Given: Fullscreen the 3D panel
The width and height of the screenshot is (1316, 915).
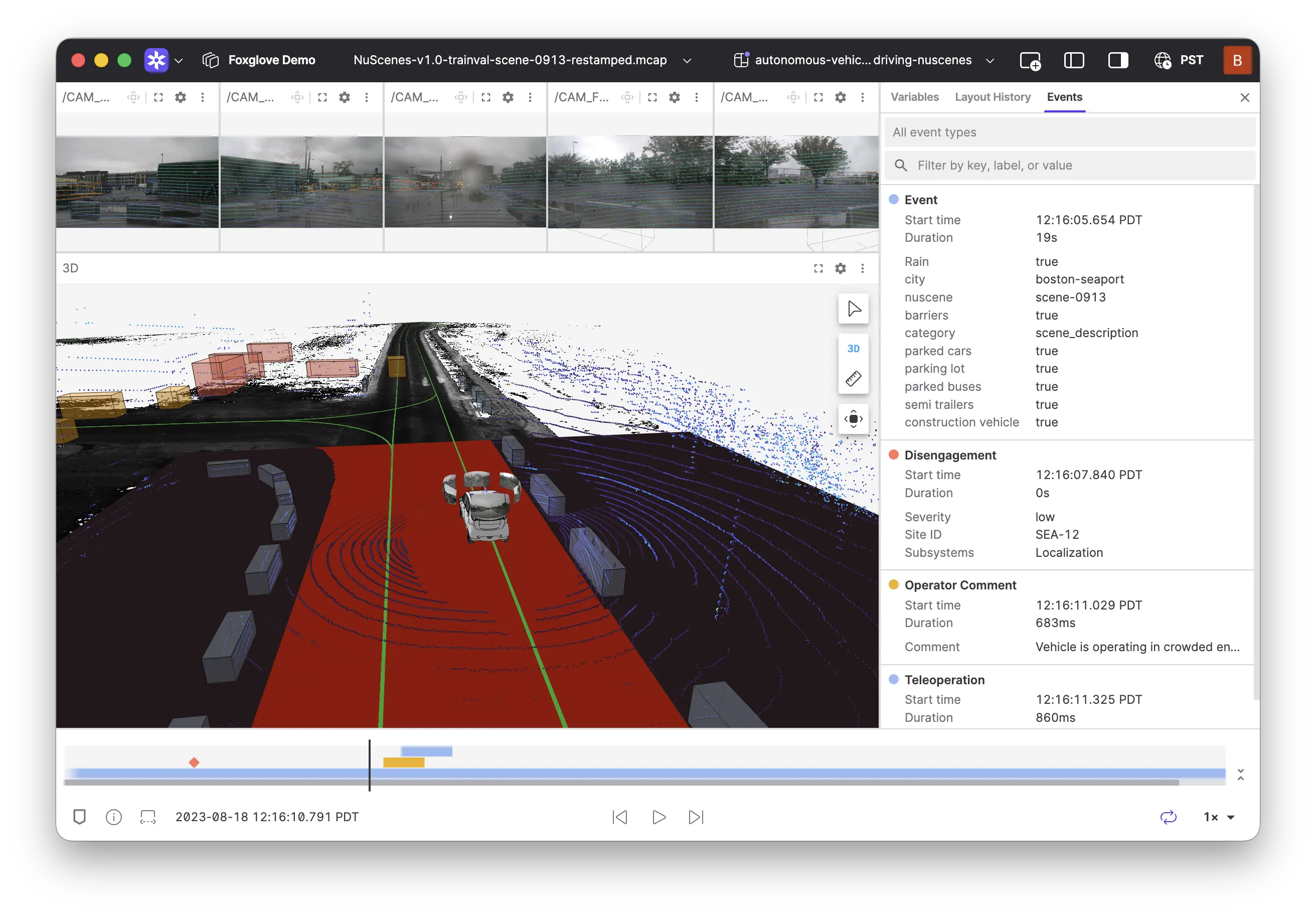Looking at the screenshot, I should click(x=818, y=268).
